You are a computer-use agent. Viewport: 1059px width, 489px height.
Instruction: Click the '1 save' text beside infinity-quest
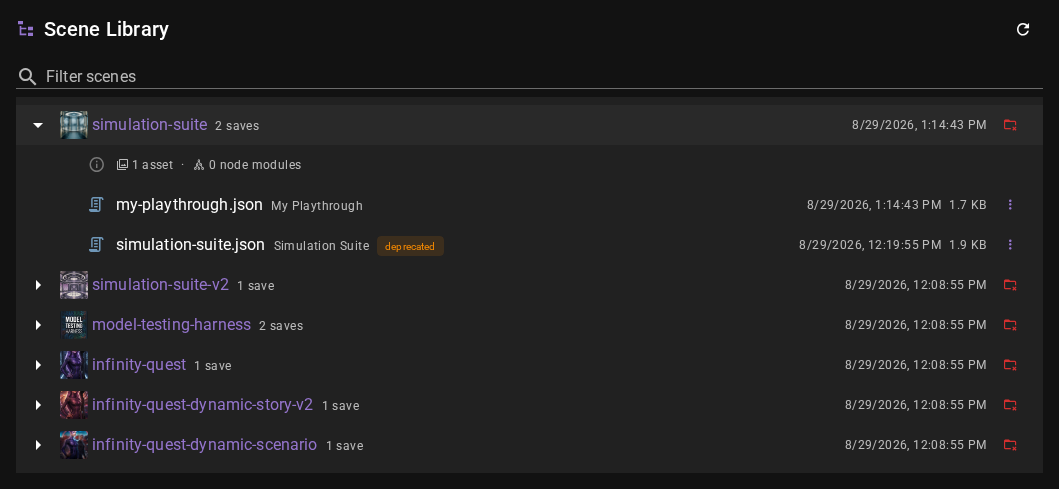pos(213,365)
